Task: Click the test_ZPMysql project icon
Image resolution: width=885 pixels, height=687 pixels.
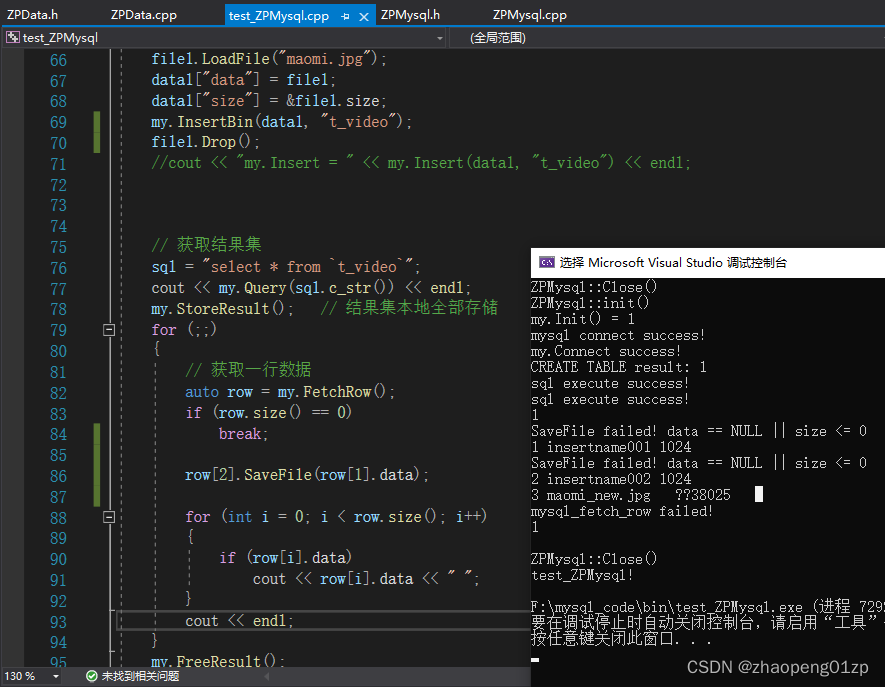Action: pyautogui.click(x=12, y=38)
